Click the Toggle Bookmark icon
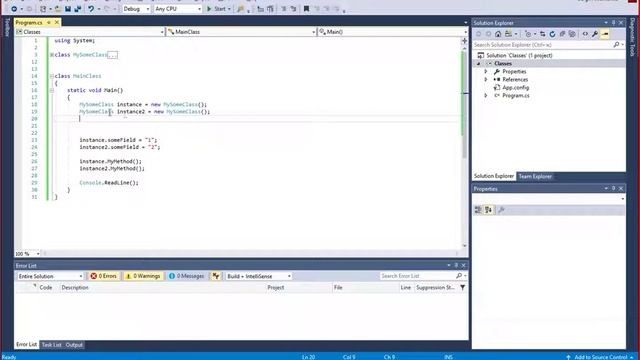The width and height of the screenshot is (640, 360). (x=306, y=9)
